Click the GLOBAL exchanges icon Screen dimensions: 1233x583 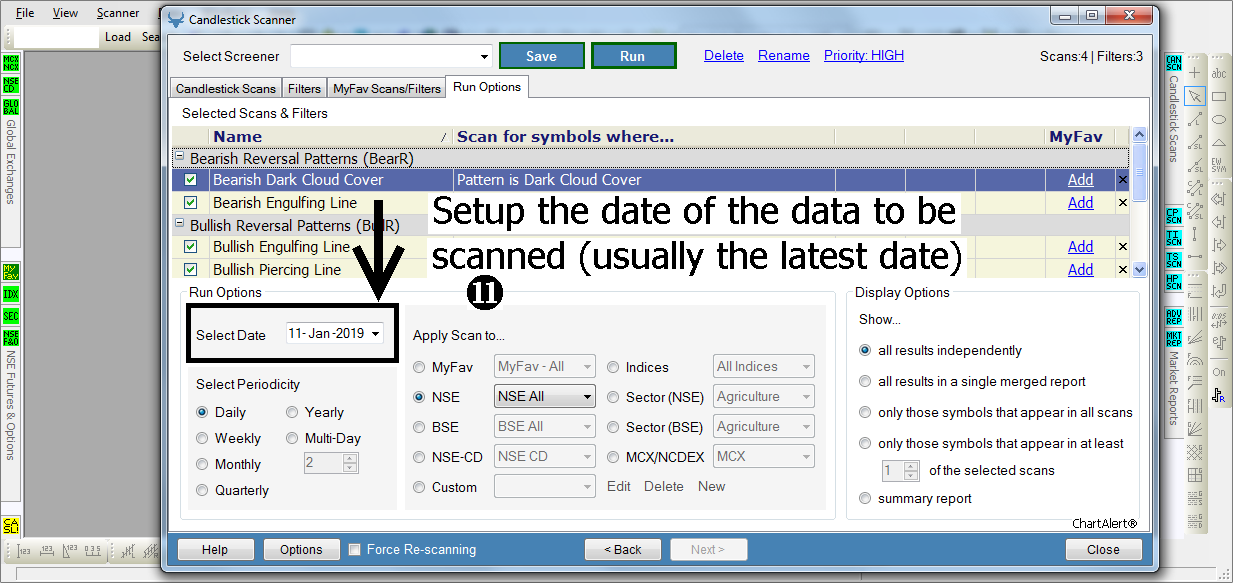pyautogui.click(x=11, y=107)
